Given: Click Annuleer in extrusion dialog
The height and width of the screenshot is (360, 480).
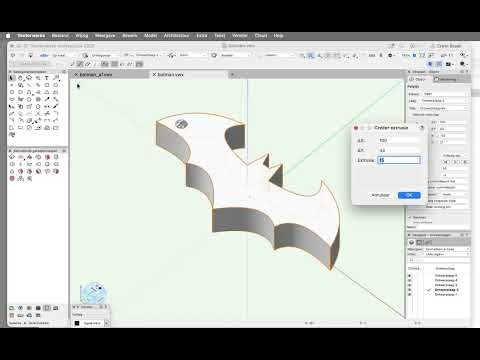Looking at the screenshot, I should (x=380, y=195).
